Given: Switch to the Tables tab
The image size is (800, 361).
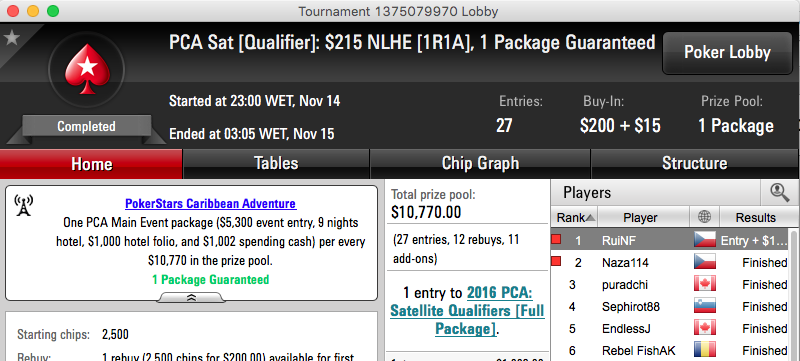Looking at the screenshot, I should click(276, 164).
